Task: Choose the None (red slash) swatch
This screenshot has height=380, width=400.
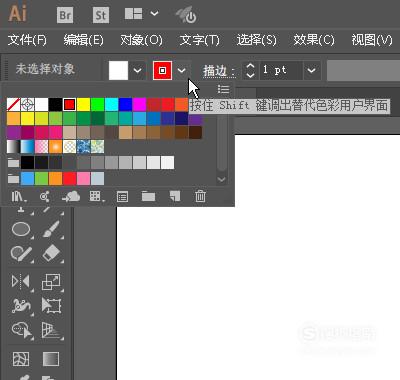Action: coord(13,104)
